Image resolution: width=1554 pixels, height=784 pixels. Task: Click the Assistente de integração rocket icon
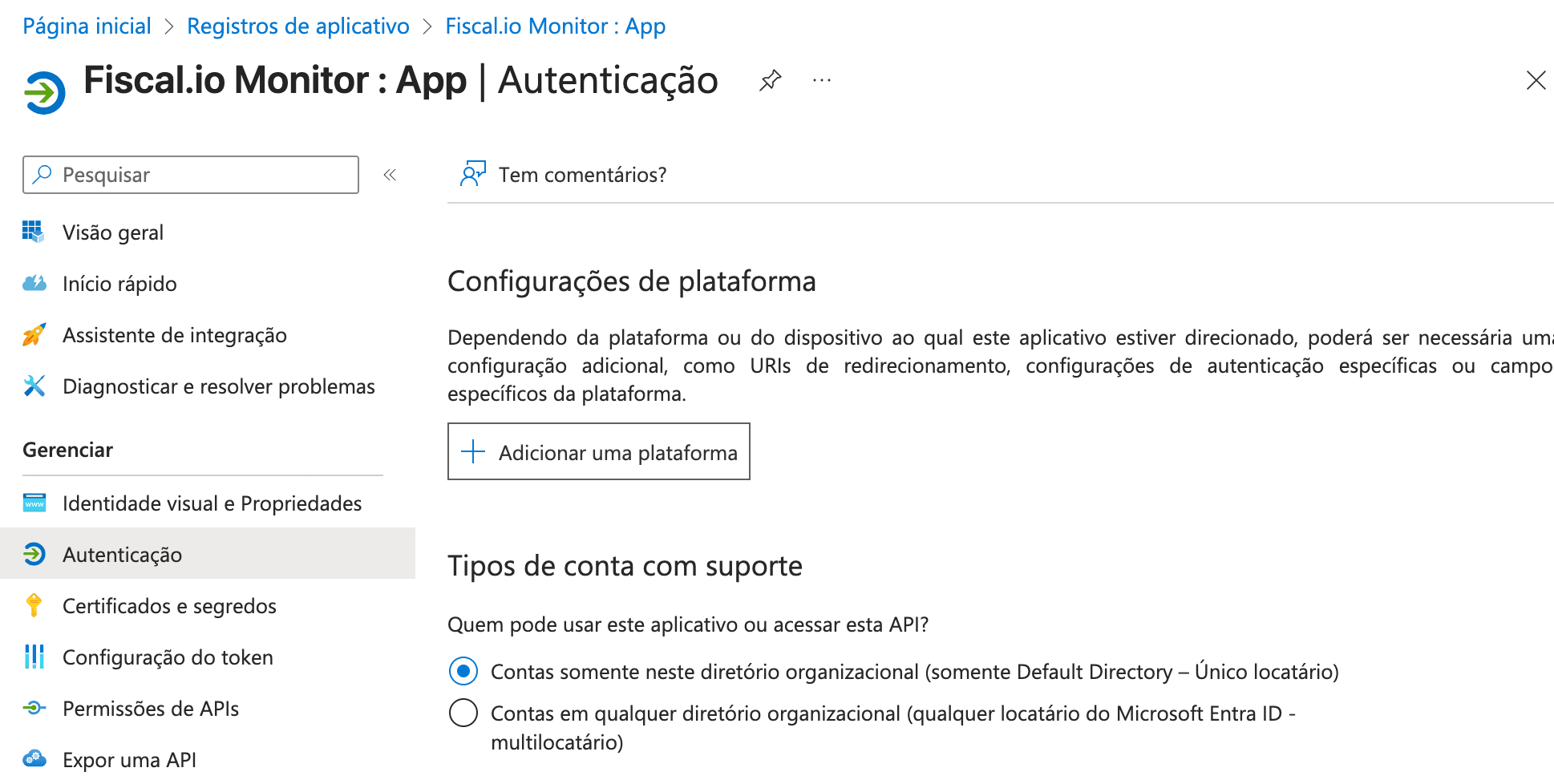34,335
